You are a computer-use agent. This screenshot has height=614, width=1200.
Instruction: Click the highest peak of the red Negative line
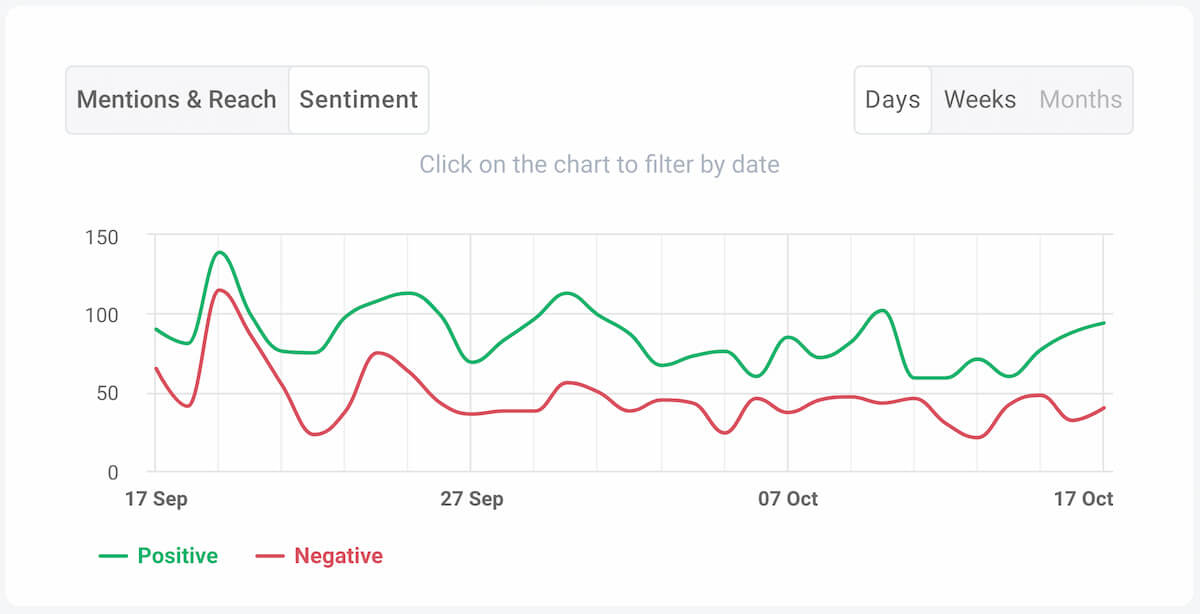tap(219, 290)
